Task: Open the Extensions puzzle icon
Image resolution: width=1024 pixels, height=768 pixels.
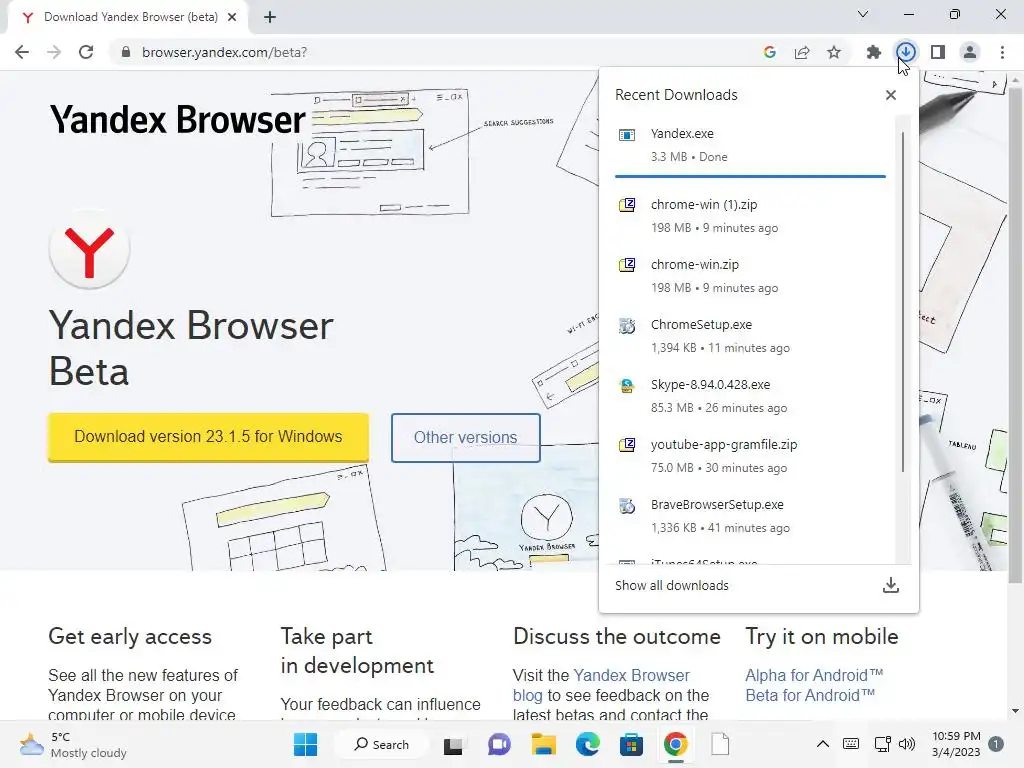Action: click(x=874, y=52)
